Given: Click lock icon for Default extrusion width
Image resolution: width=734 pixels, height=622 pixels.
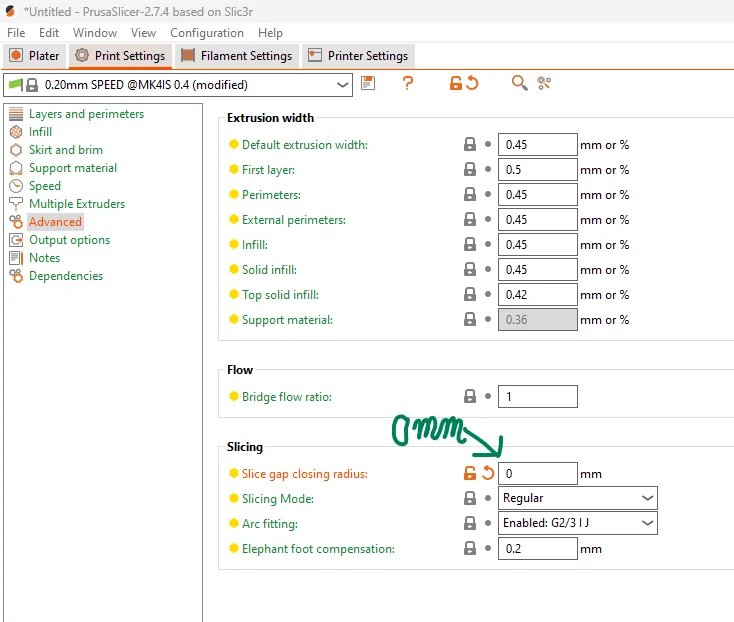Looking at the screenshot, I should [470, 145].
